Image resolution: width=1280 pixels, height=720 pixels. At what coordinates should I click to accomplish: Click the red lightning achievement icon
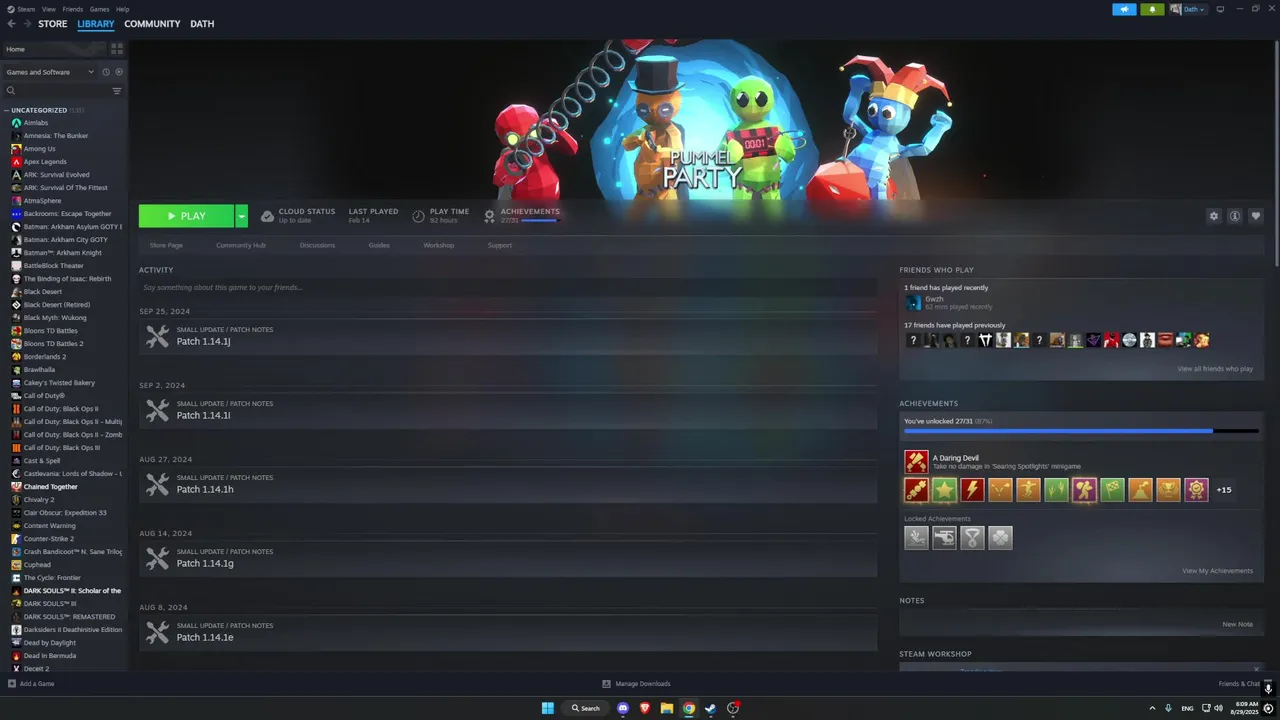[972, 490]
